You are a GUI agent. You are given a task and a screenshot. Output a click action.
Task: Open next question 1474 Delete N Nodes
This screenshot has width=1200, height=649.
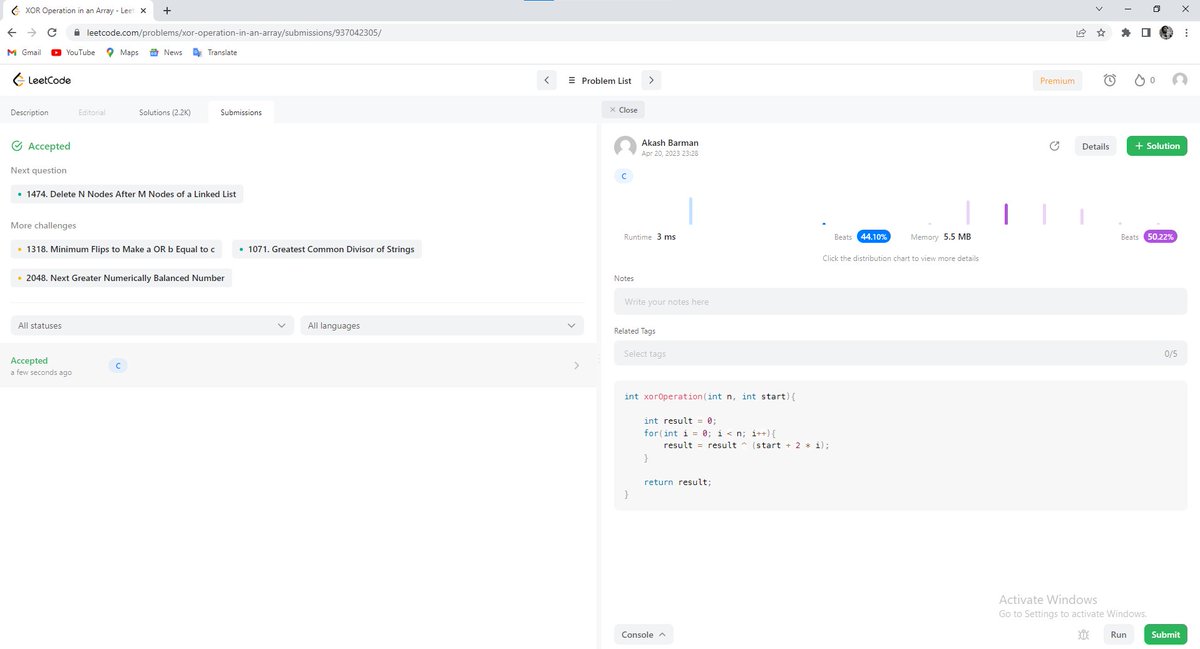127,194
